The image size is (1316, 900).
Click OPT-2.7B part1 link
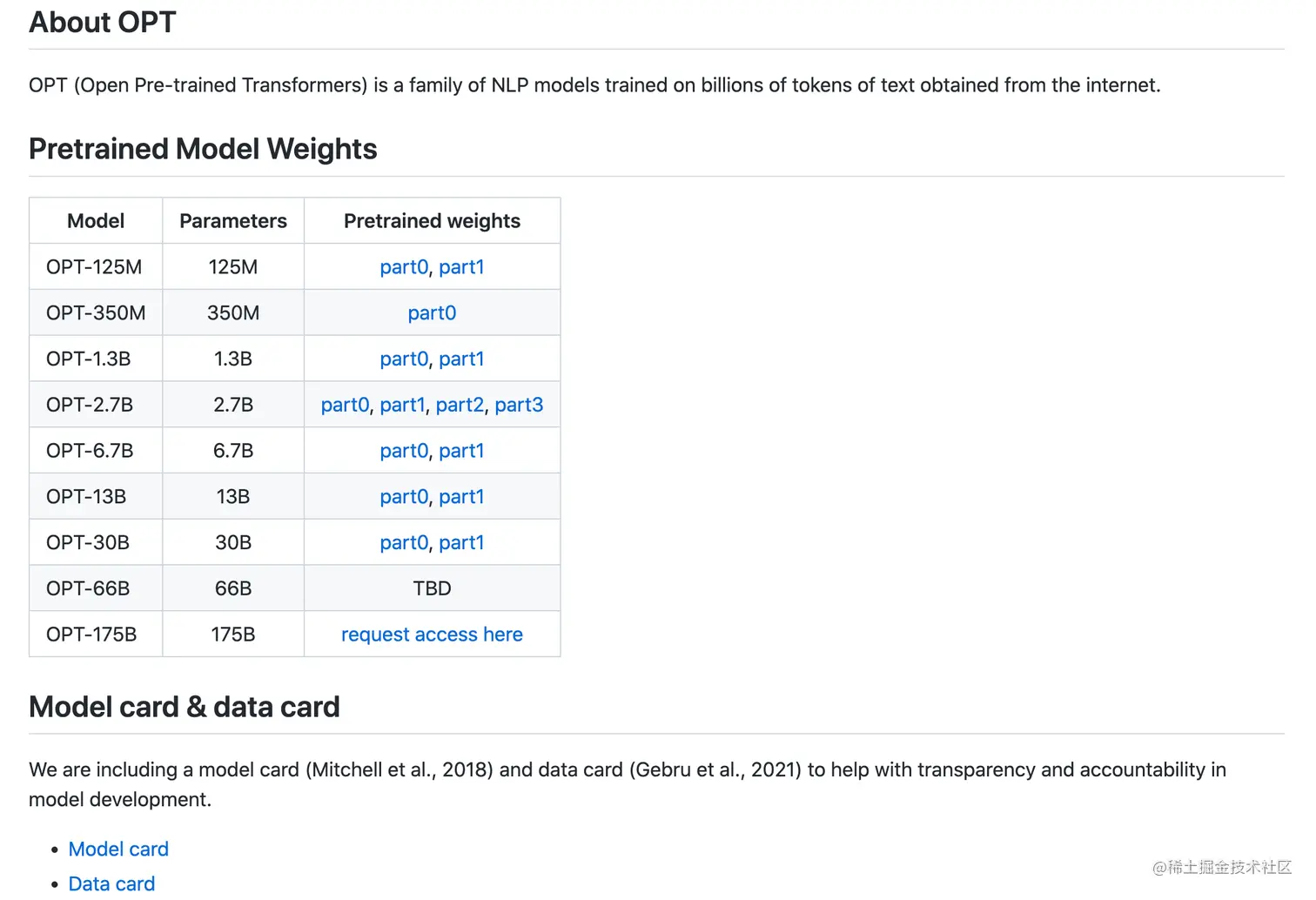point(402,406)
